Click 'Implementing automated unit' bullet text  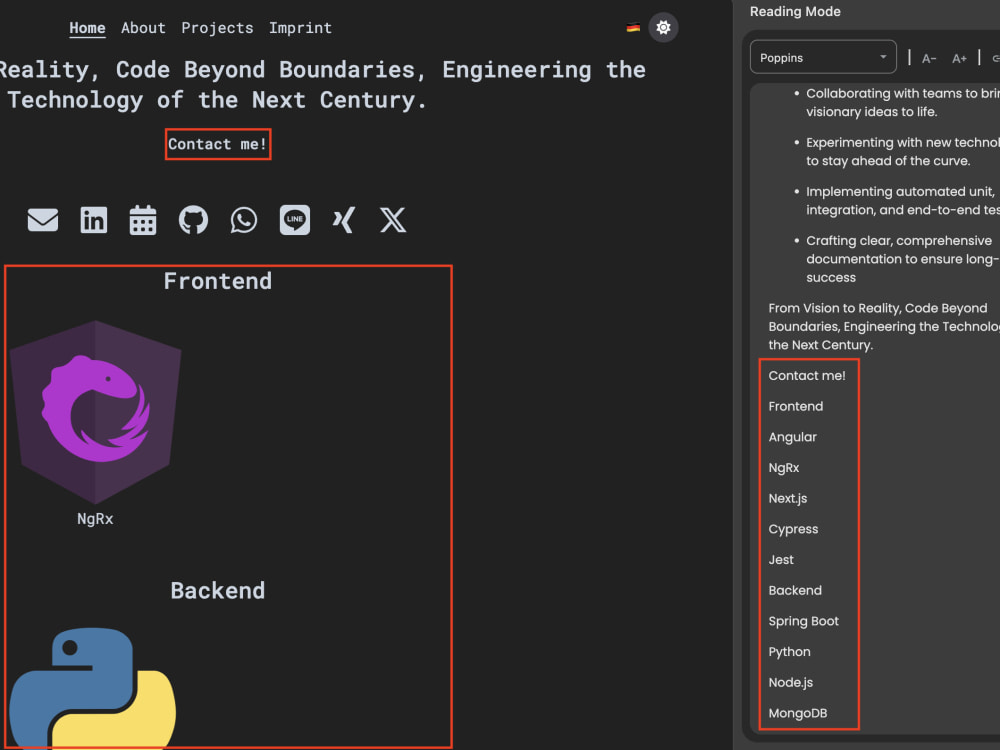[x=902, y=200]
